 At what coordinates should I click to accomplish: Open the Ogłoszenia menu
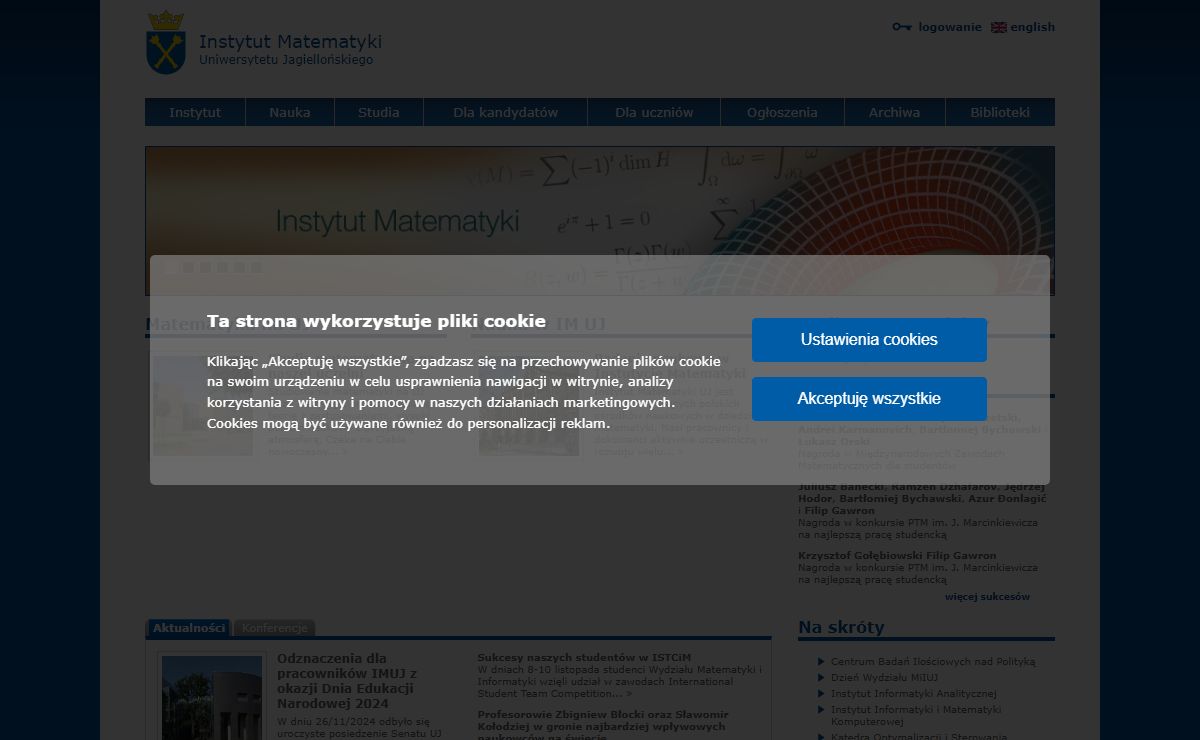point(782,112)
